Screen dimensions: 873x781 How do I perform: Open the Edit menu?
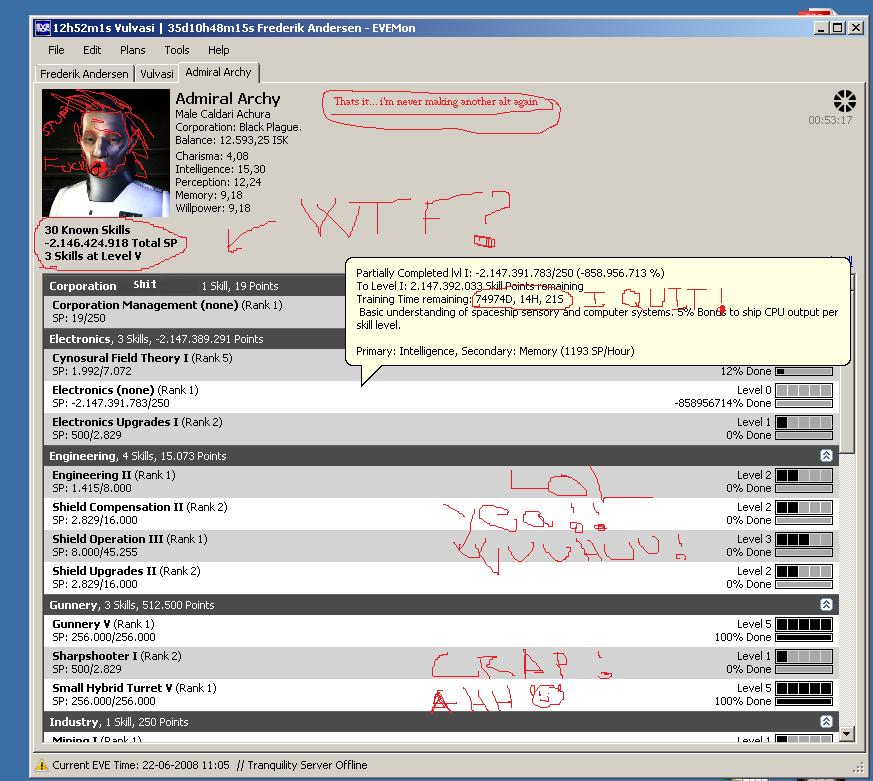[x=92, y=50]
